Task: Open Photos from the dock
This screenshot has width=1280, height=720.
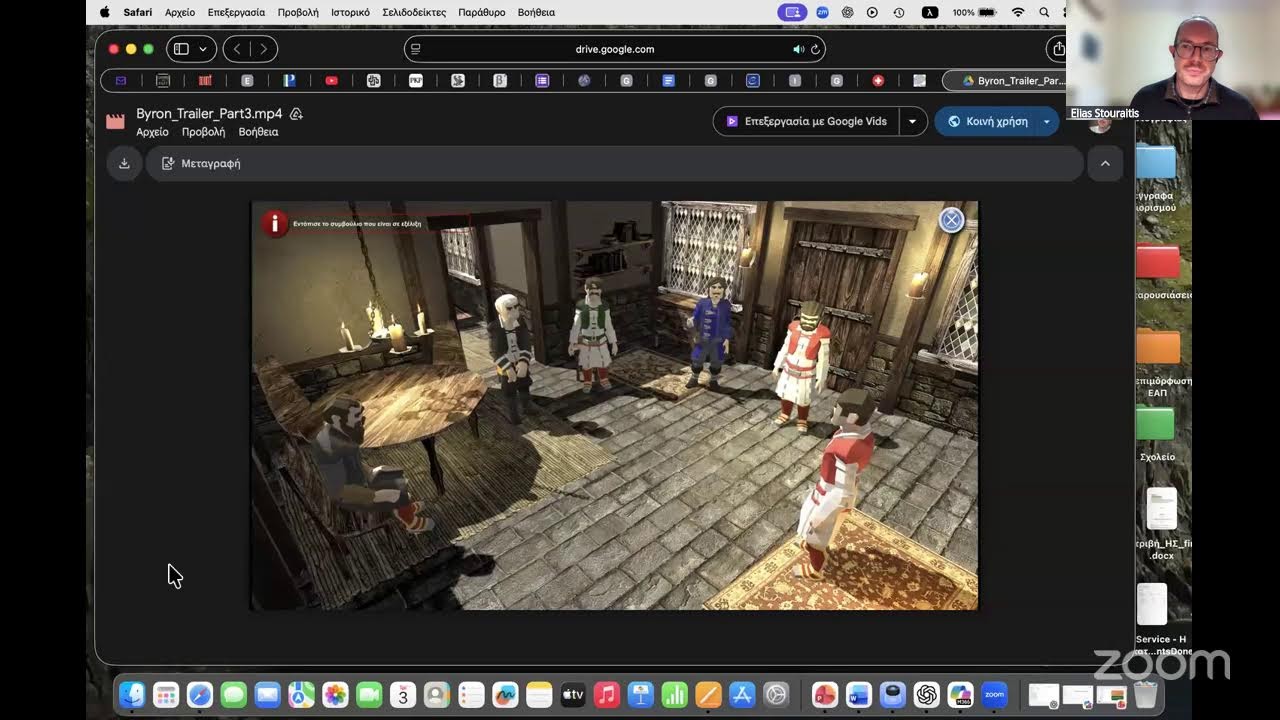Action: point(335,694)
